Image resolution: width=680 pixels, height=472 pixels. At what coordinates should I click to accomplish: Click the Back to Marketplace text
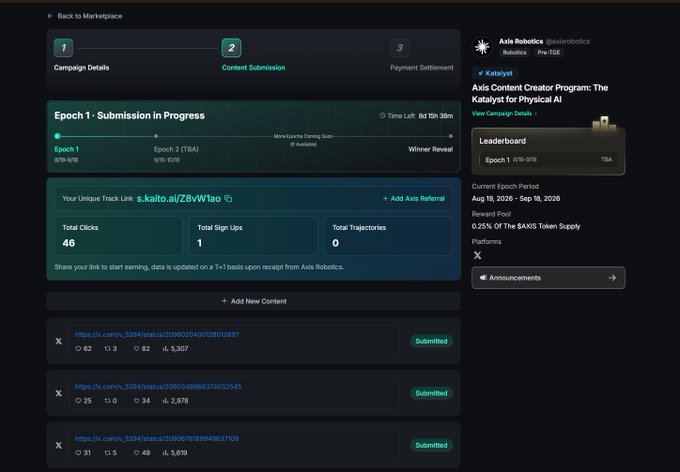(x=90, y=16)
